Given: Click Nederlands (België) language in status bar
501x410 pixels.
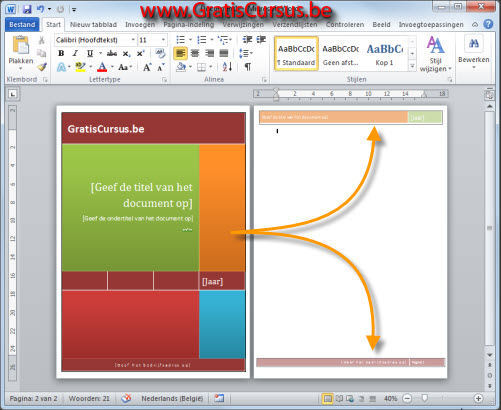Looking at the screenshot, I should [x=172, y=398].
